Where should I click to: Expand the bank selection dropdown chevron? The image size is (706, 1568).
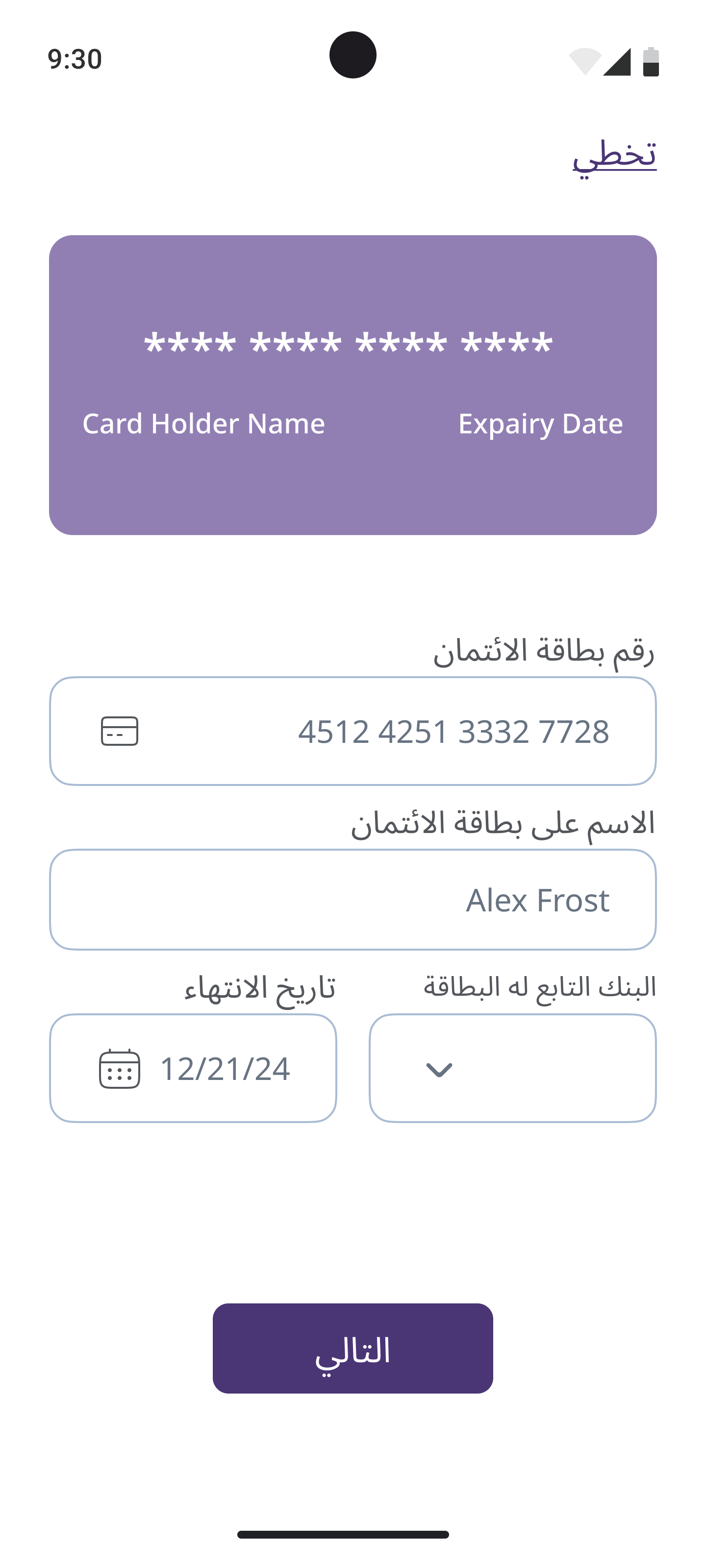point(439,1070)
